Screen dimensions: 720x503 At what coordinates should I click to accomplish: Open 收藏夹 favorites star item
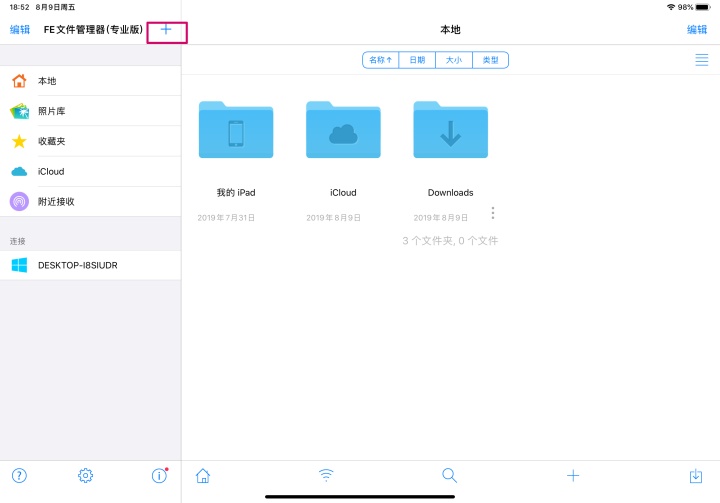[90, 141]
